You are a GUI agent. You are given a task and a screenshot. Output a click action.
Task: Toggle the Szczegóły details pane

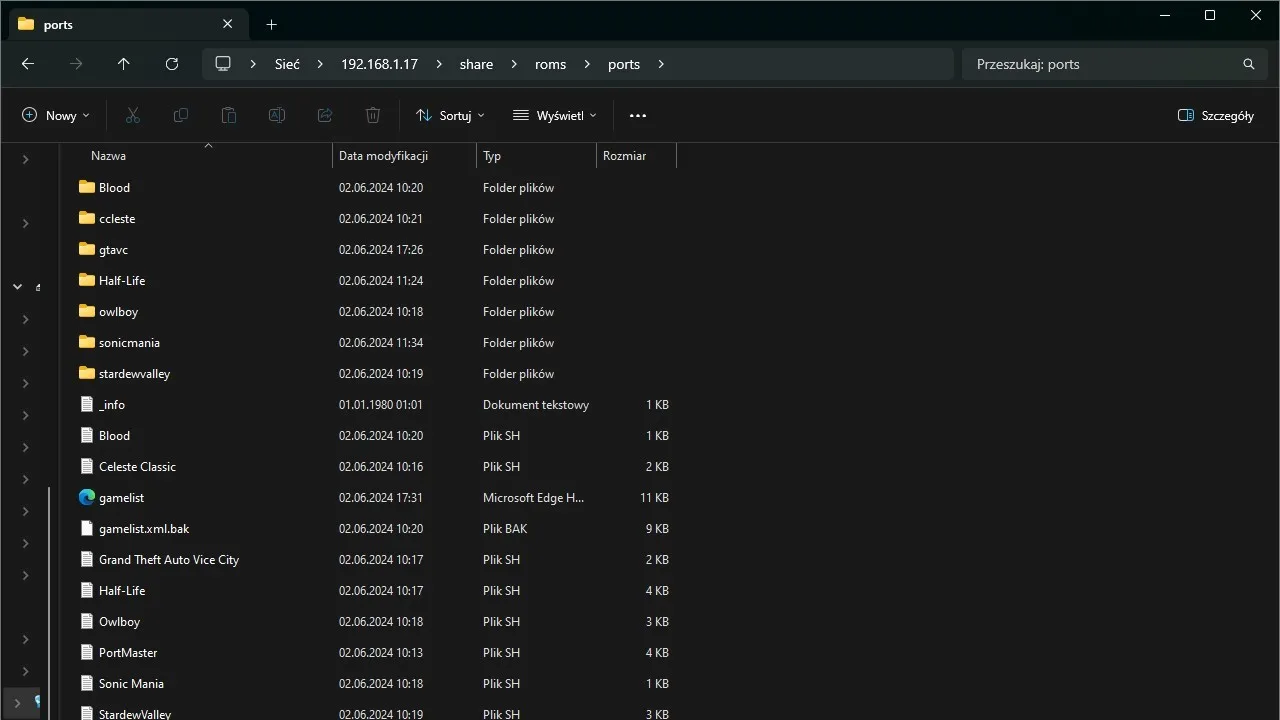1216,116
